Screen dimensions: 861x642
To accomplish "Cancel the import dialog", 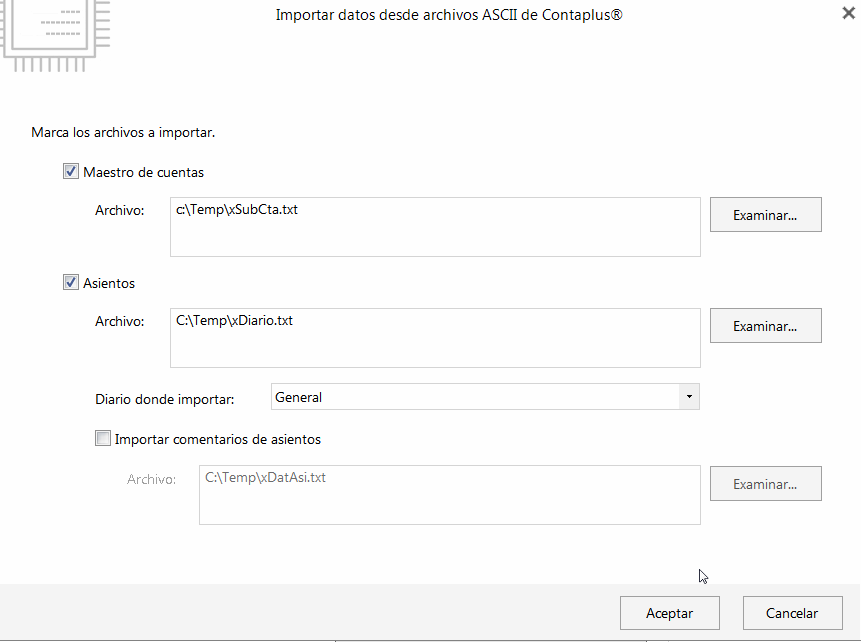I will (792, 613).
